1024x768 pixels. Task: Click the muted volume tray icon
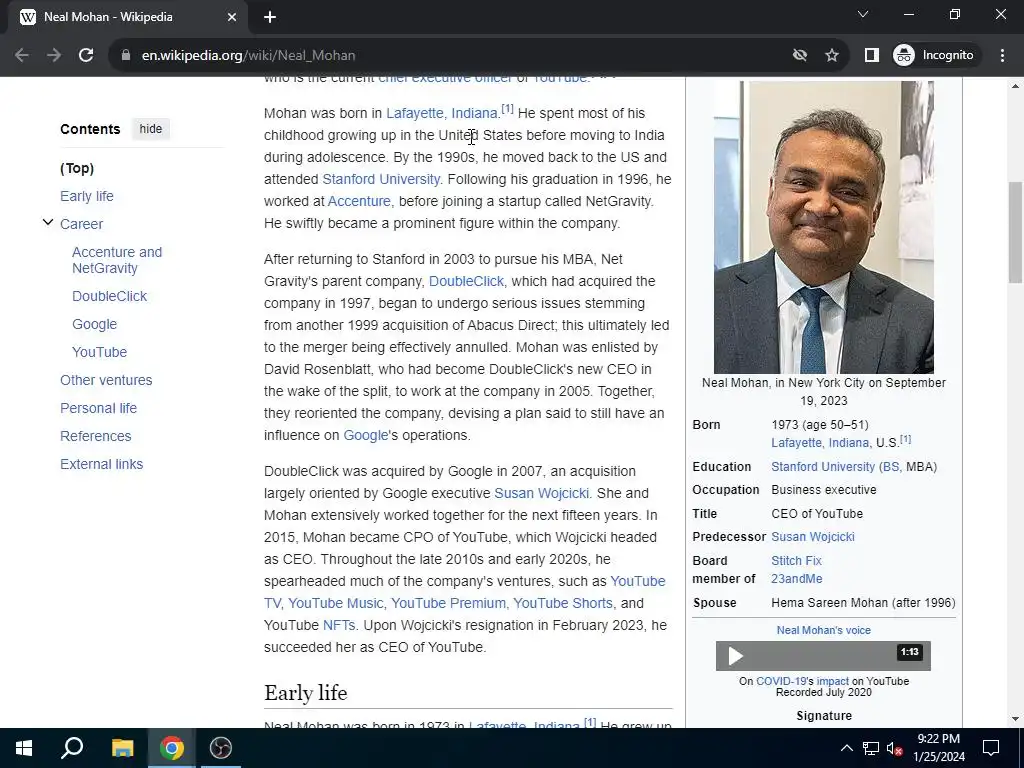[x=894, y=748]
